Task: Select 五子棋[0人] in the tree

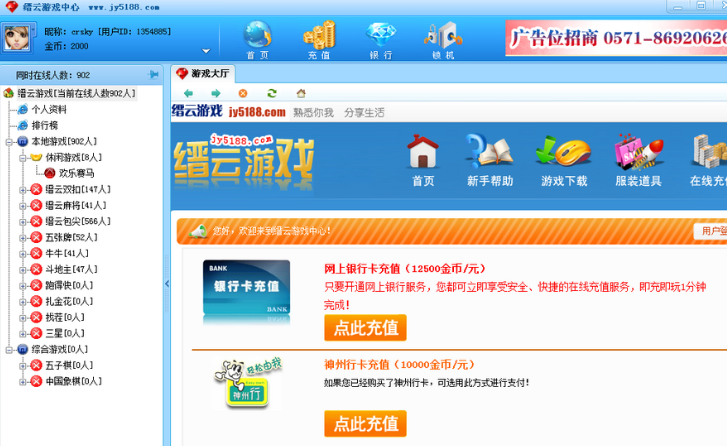Action: (69, 365)
